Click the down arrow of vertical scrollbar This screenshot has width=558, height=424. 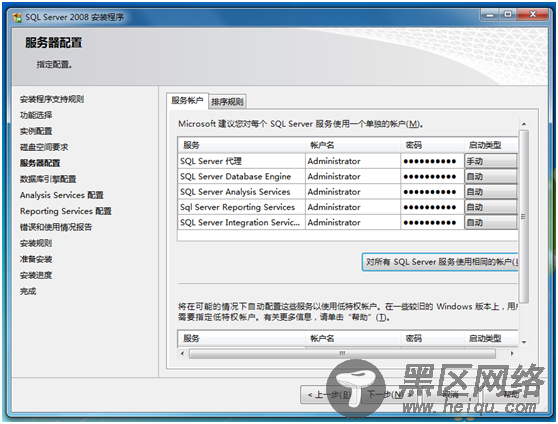[x=524, y=342]
